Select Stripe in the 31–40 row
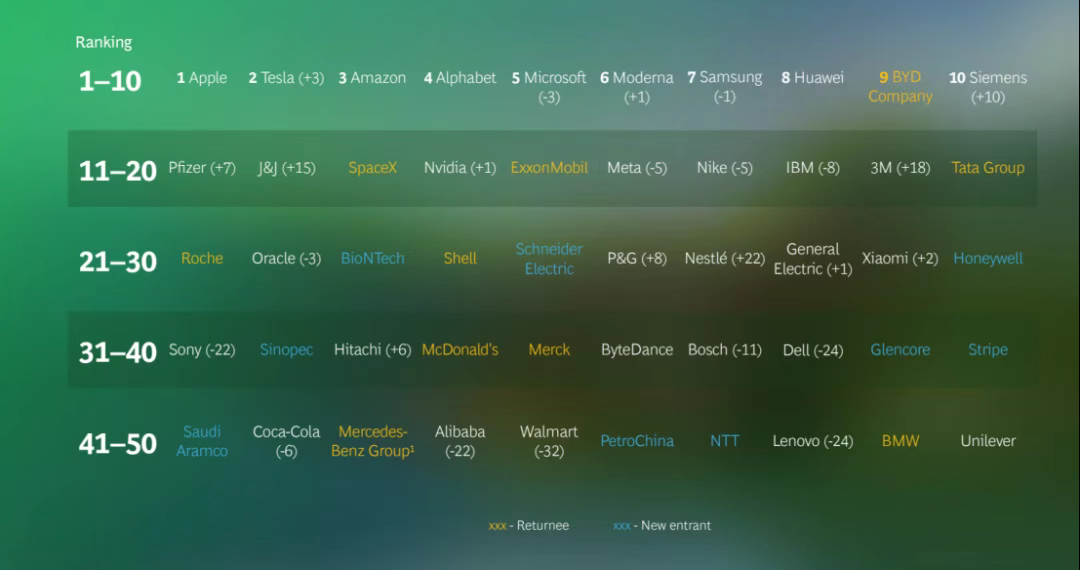 [987, 349]
